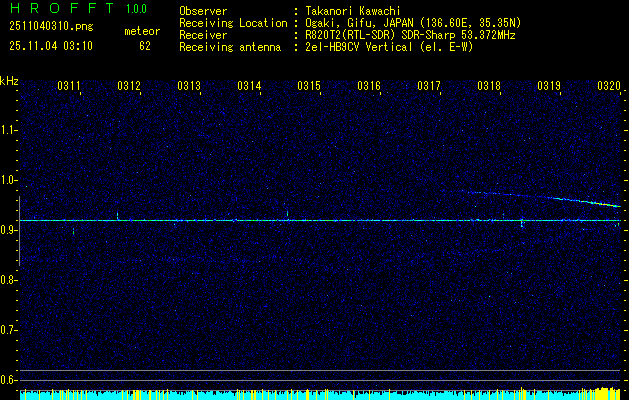The width and height of the screenshot is (629, 400).
Task: Click the 0.7 frequency axis label
Action: tap(9, 329)
